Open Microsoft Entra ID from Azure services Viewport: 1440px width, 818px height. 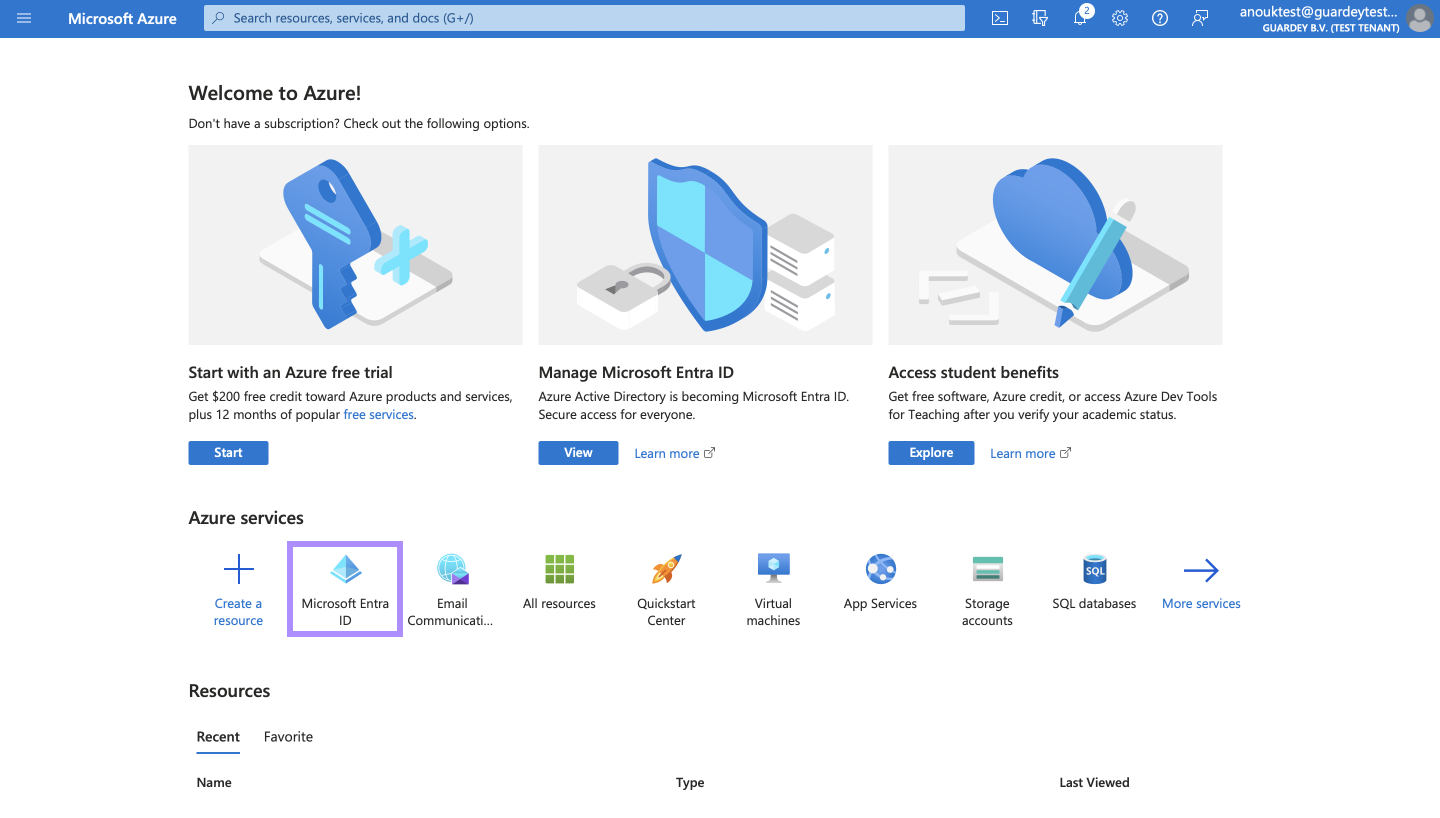coord(345,588)
